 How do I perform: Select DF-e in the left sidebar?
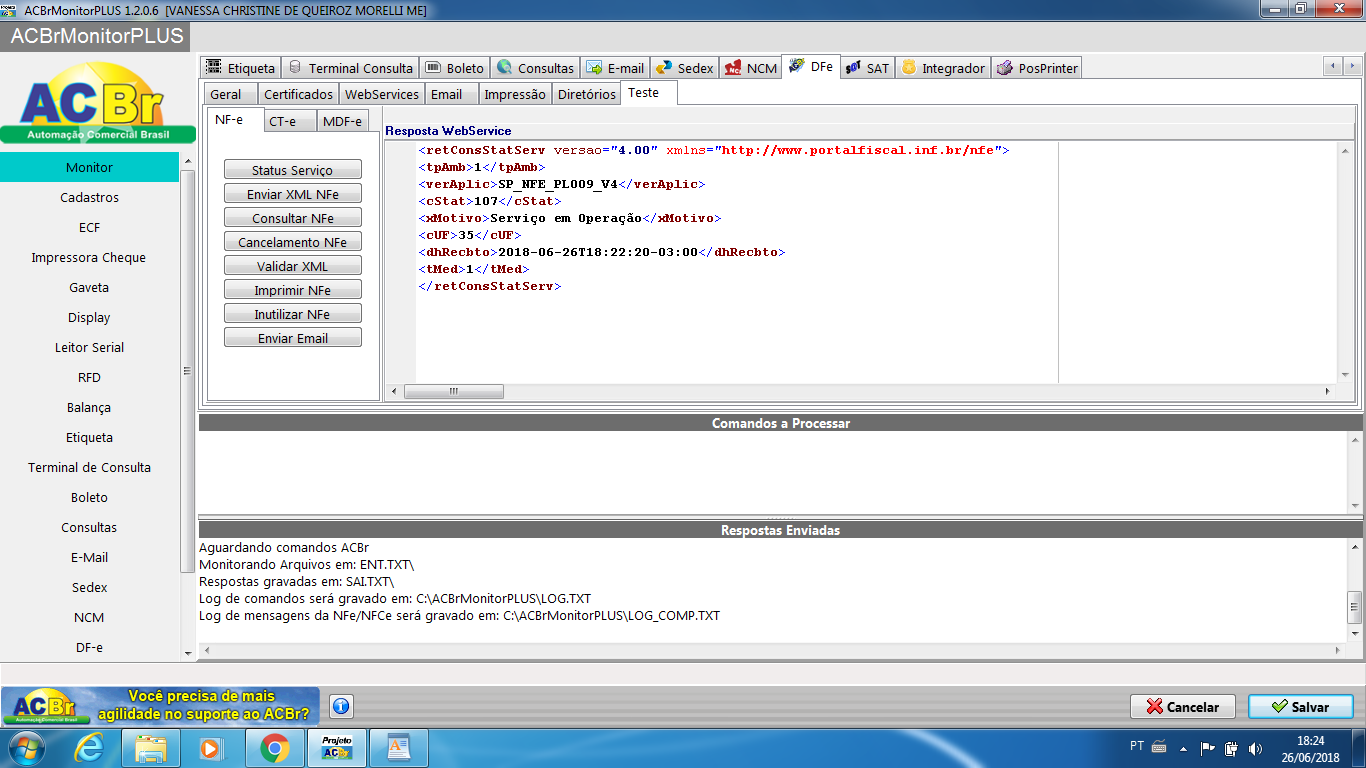pos(90,647)
